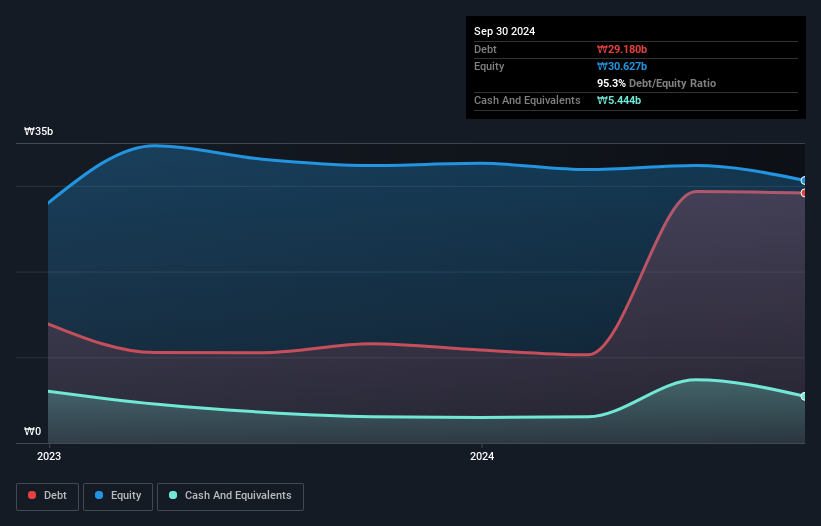Click Cash And Equivalents label in tooltip
The width and height of the screenshot is (821, 526).
527,100
